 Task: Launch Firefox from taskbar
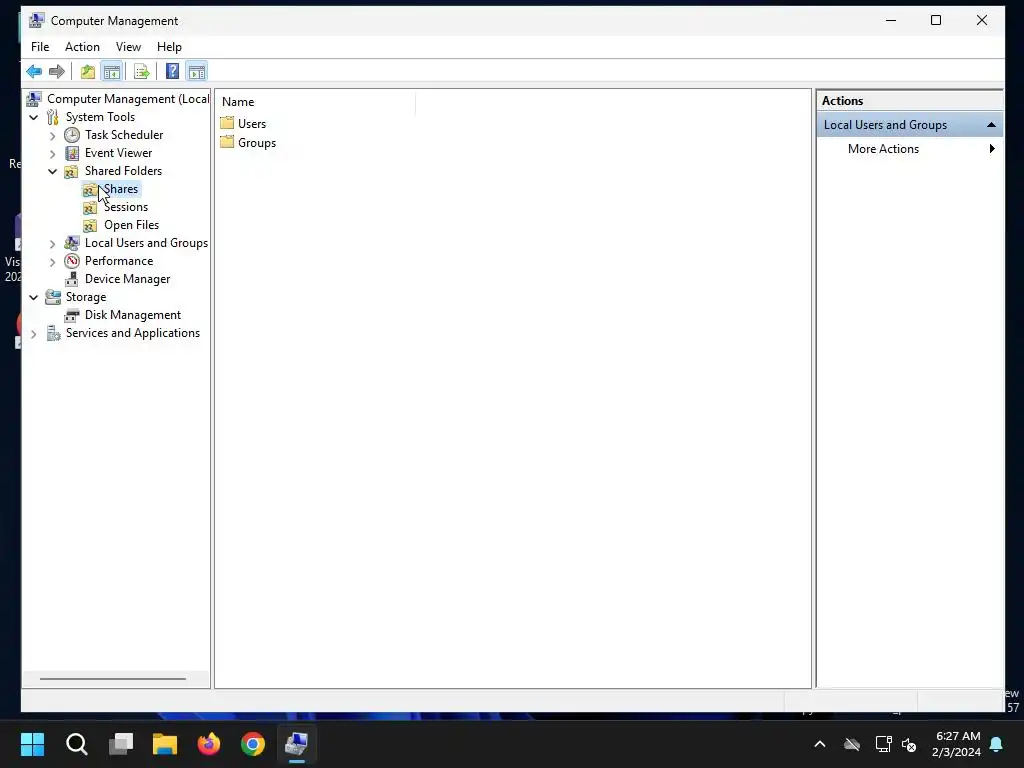click(x=209, y=744)
